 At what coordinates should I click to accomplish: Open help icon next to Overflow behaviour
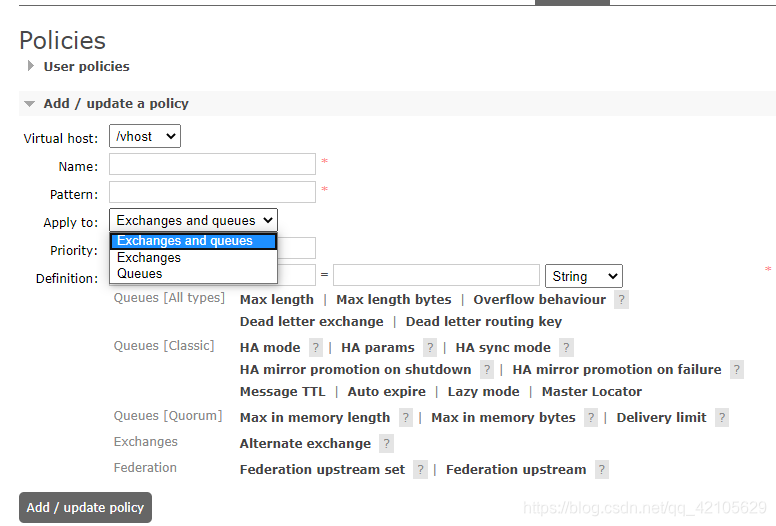pyautogui.click(x=622, y=300)
